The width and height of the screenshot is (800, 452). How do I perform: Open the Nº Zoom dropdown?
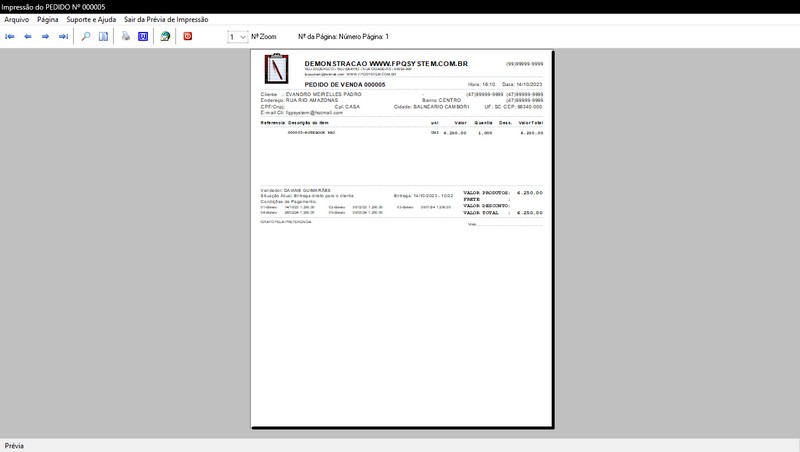point(237,37)
